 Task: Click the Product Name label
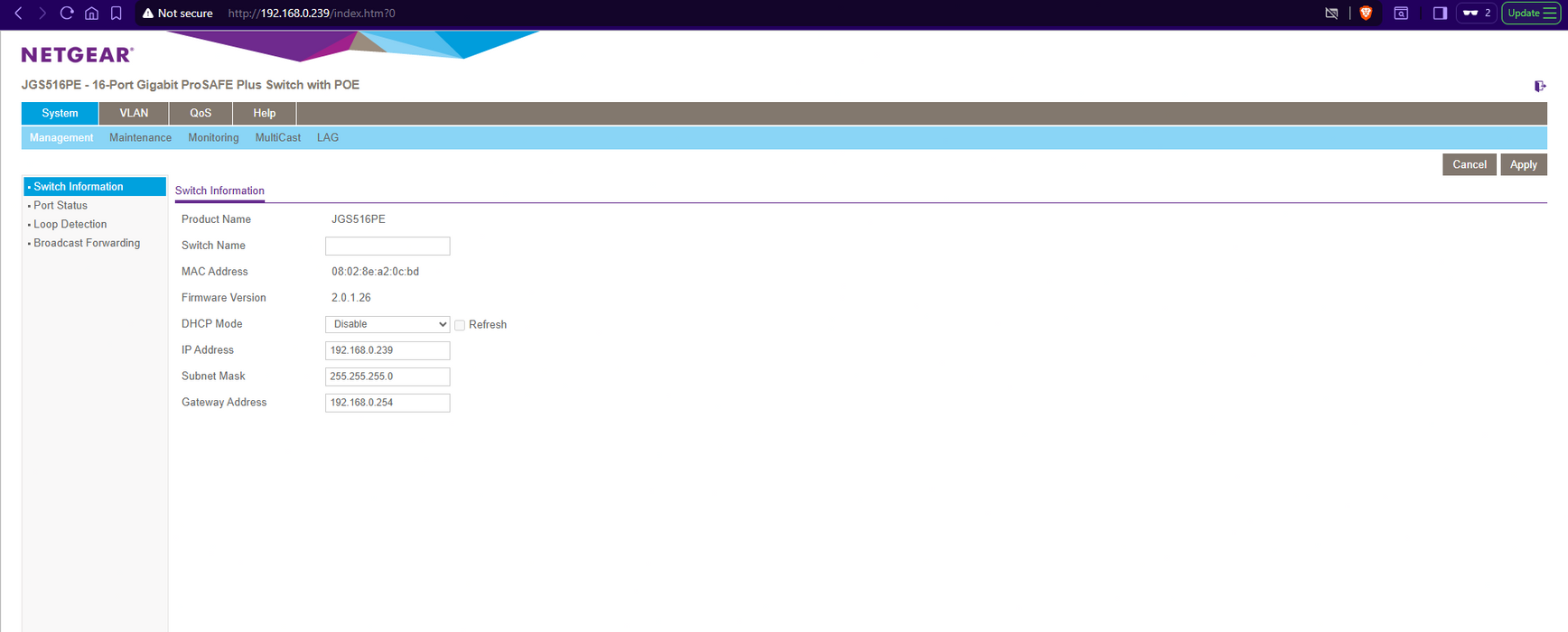point(217,219)
